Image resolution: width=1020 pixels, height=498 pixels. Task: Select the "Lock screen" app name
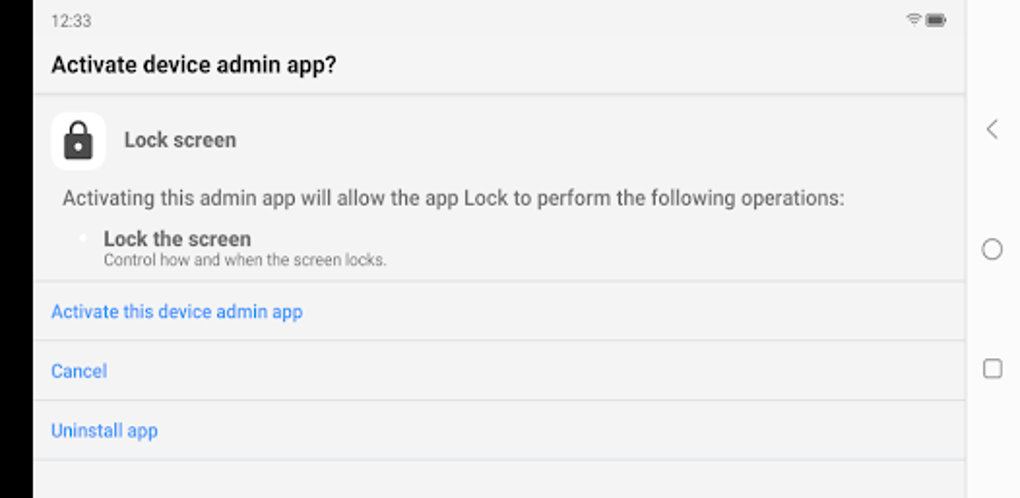(180, 140)
